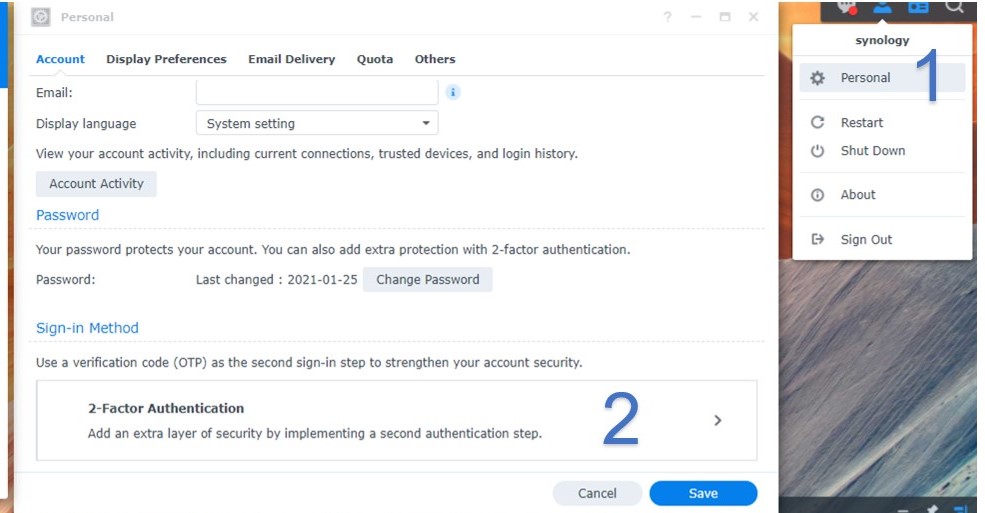Click the Sign Out arrow icon
985x513 pixels.
[817, 239]
